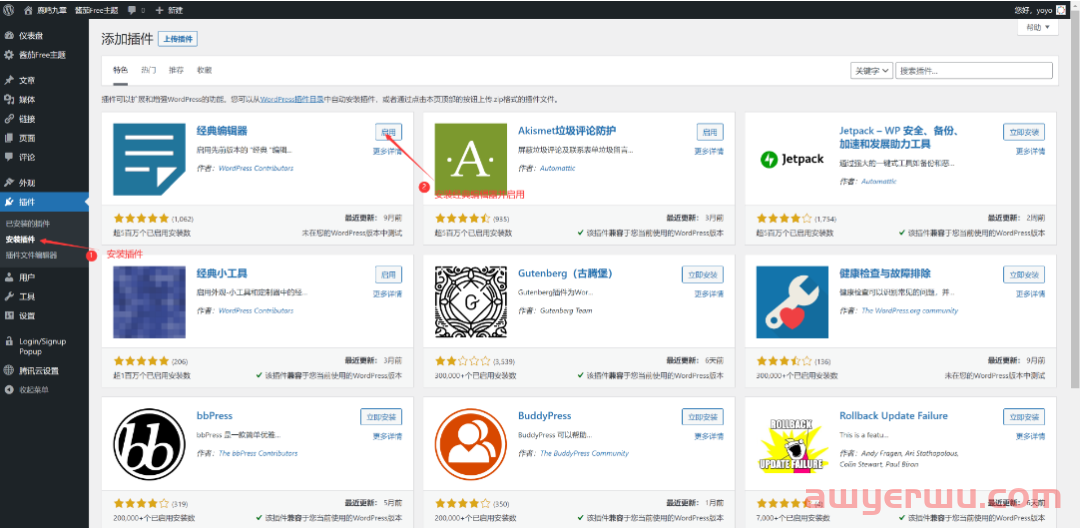This screenshot has height=528, width=1080.
Task: Click the 酱茄Free主题 gear icon in sidebar
Action: pos(9,54)
